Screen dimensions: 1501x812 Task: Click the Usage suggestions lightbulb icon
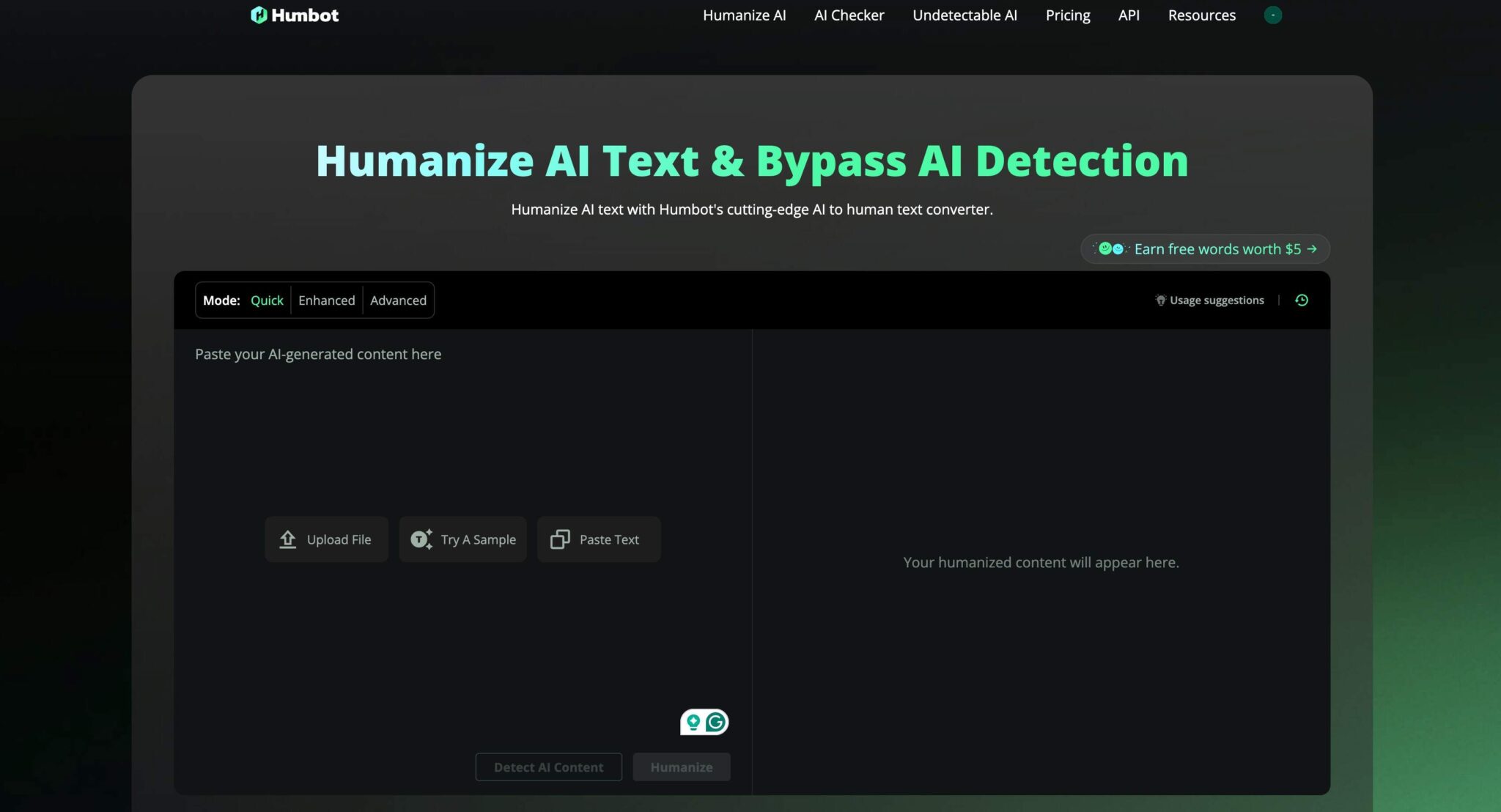pyautogui.click(x=1160, y=300)
